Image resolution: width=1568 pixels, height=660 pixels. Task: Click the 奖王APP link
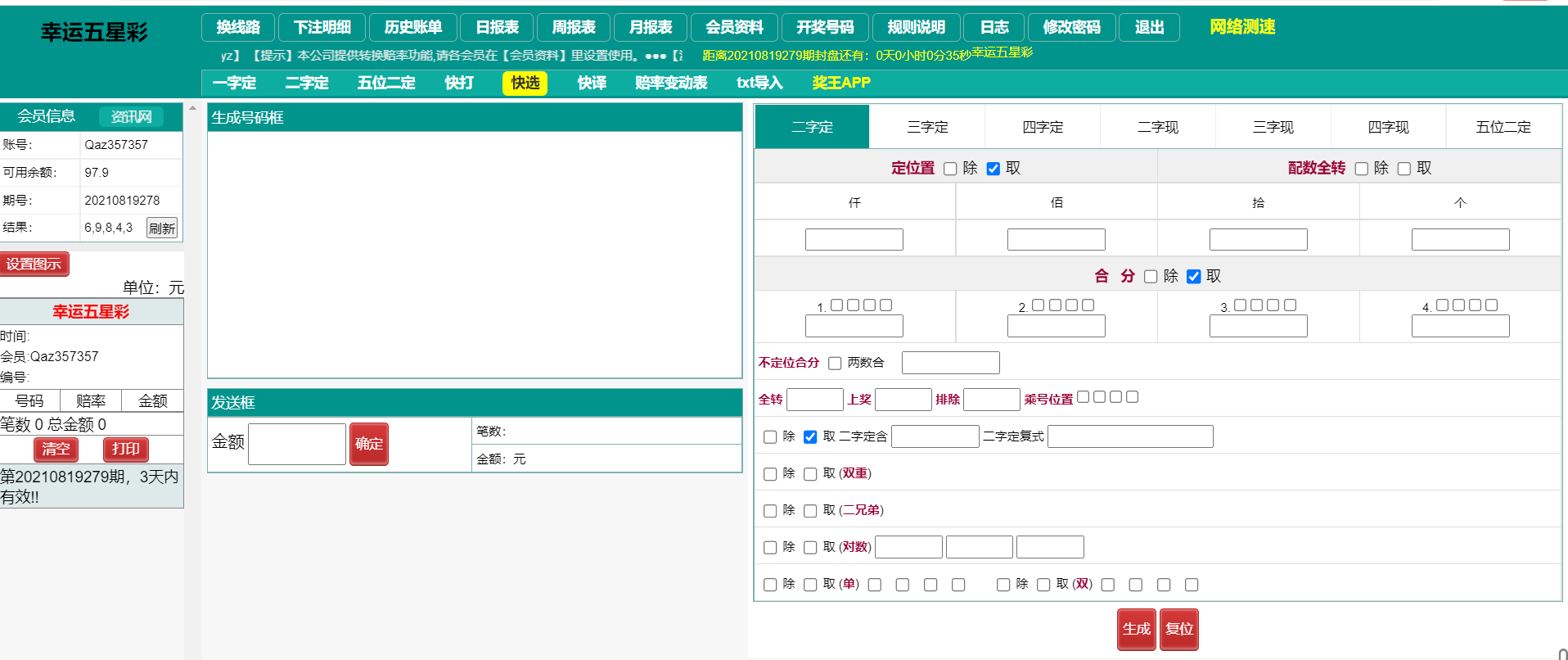click(841, 83)
